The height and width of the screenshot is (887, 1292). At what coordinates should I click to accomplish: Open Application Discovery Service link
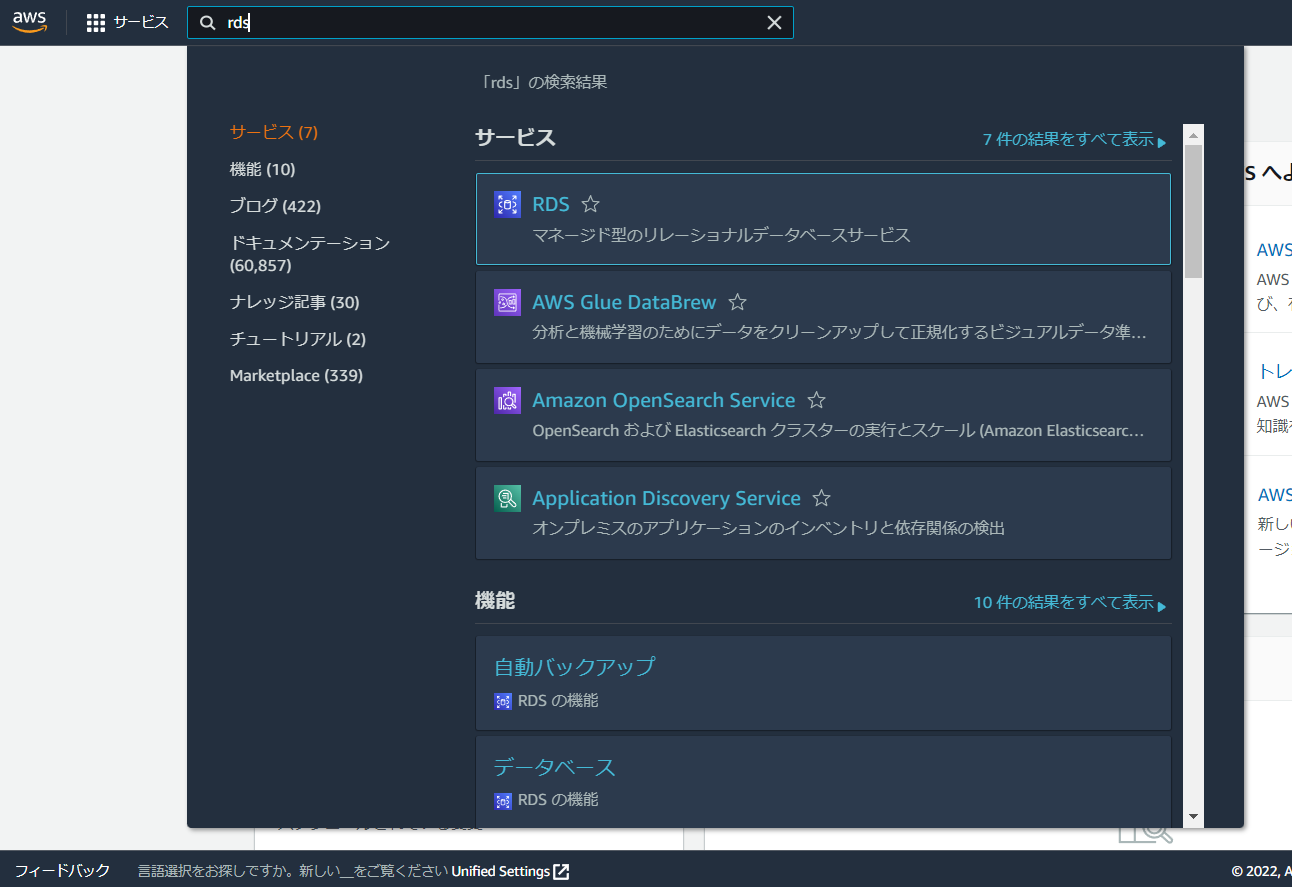pyautogui.click(x=666, y=498)
